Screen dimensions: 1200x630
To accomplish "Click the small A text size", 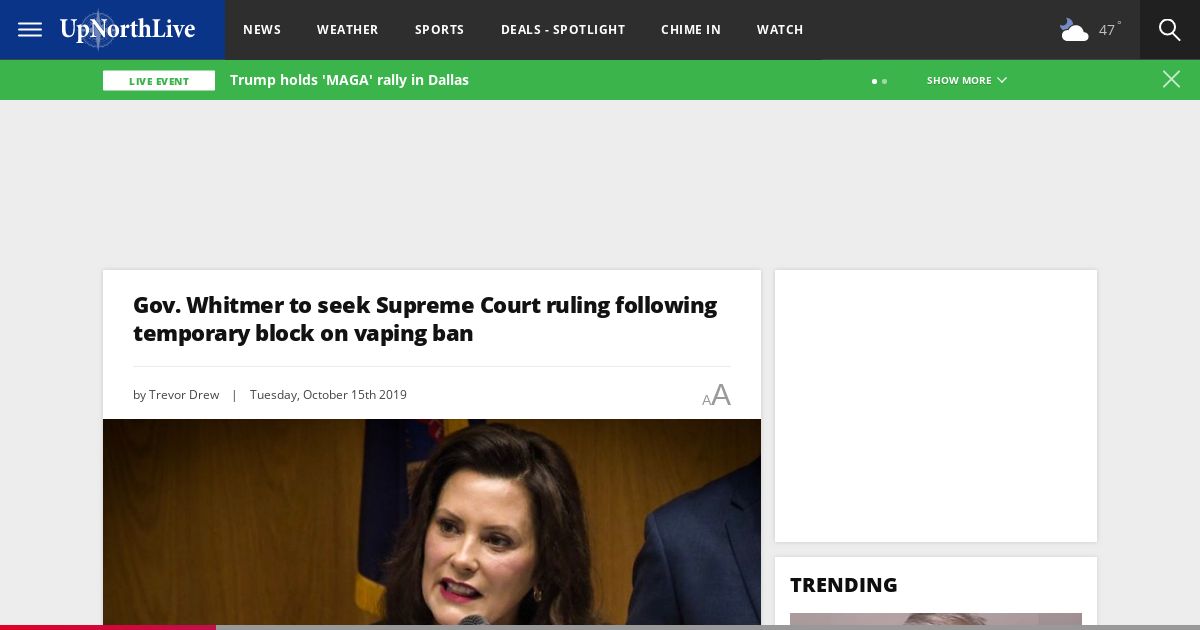I will pos(706,399).
